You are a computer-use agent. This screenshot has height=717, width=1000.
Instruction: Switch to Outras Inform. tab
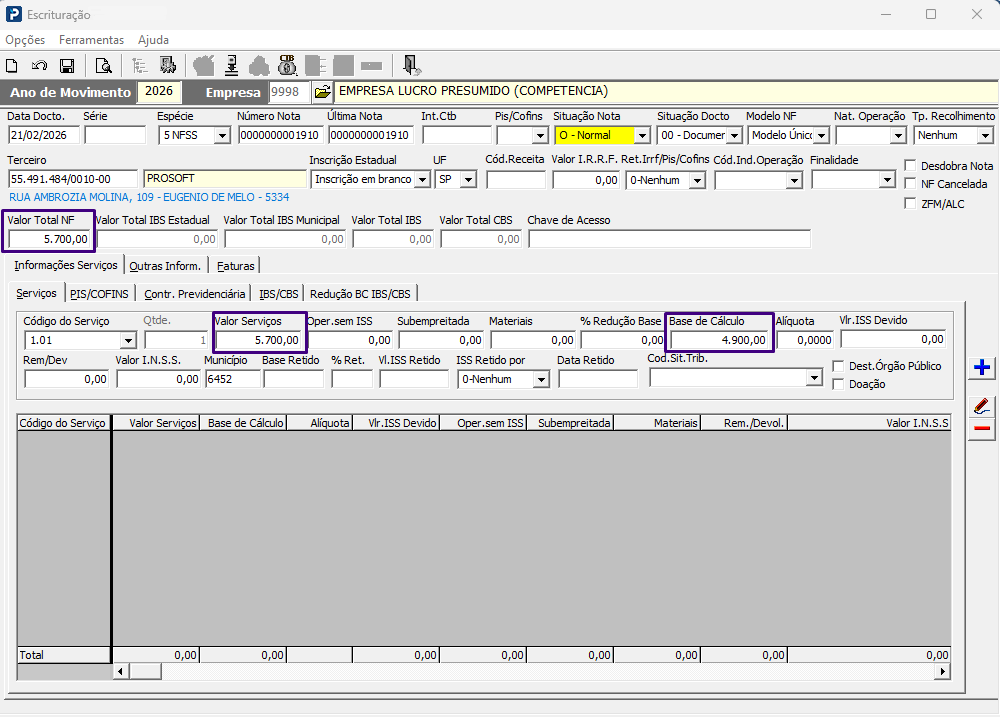coord(165,266)
